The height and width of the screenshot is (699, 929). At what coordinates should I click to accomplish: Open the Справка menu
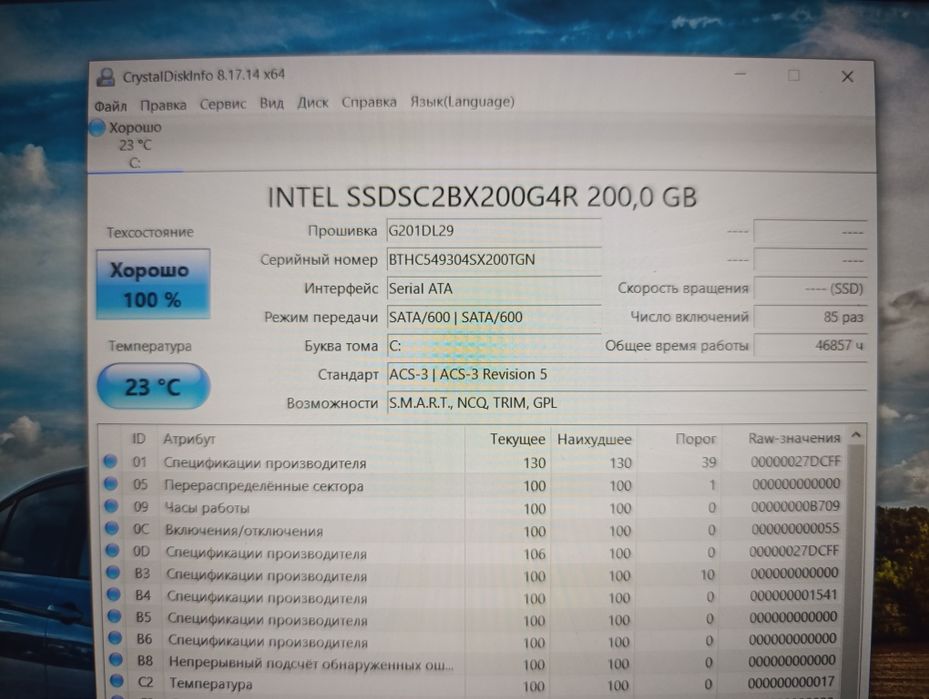[x=369, y=102]
